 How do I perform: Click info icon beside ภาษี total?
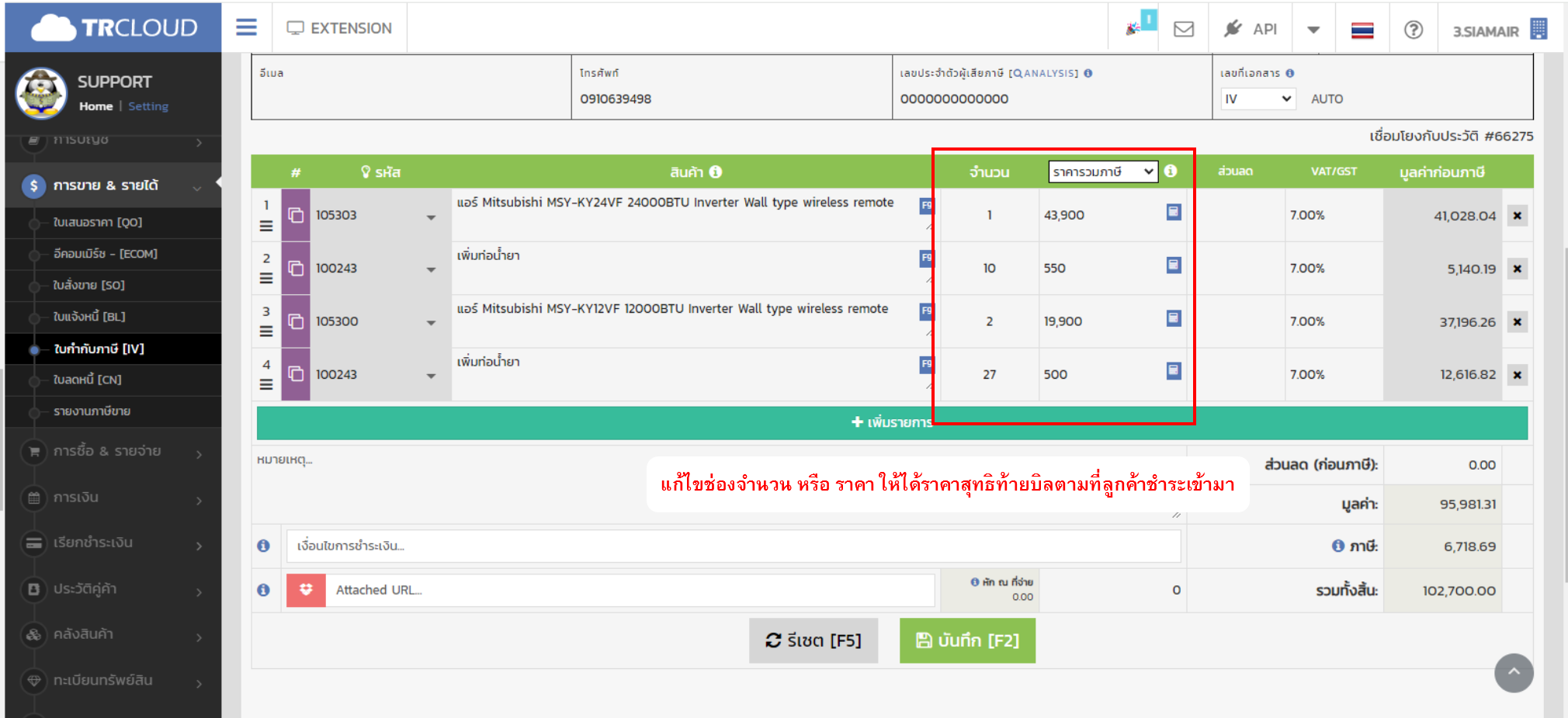[1337, 546]
